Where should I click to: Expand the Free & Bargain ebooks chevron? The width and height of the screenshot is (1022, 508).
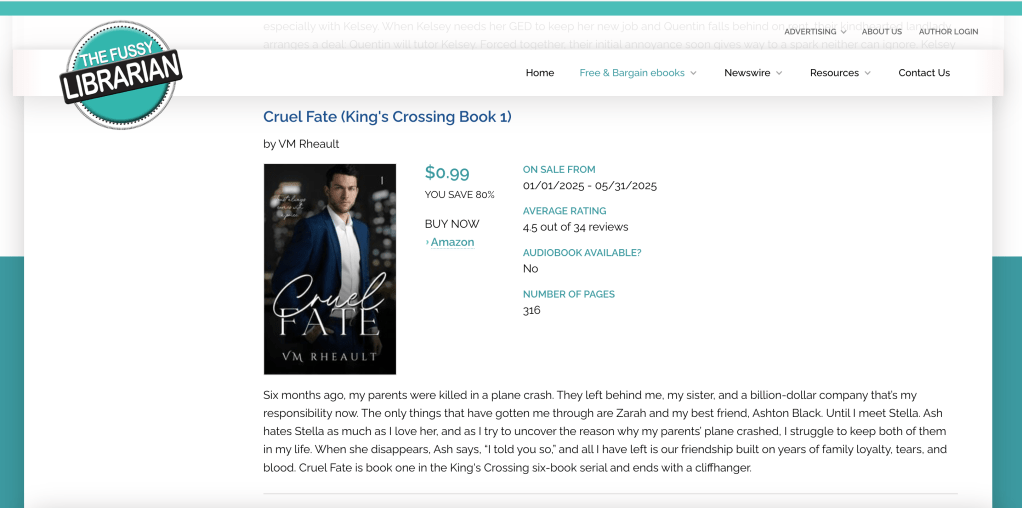[693, 73]
